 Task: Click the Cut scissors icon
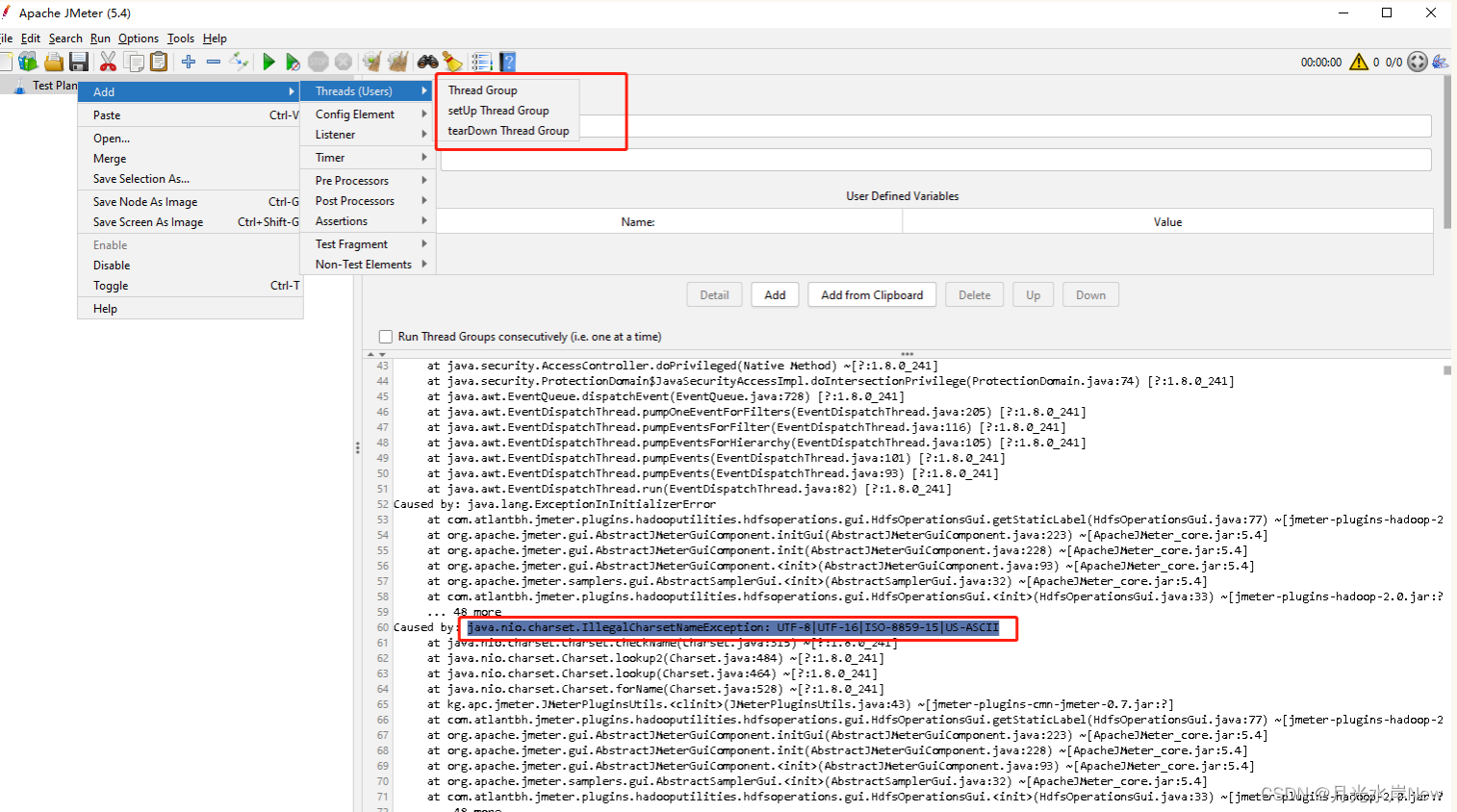[x=108, y=62]
